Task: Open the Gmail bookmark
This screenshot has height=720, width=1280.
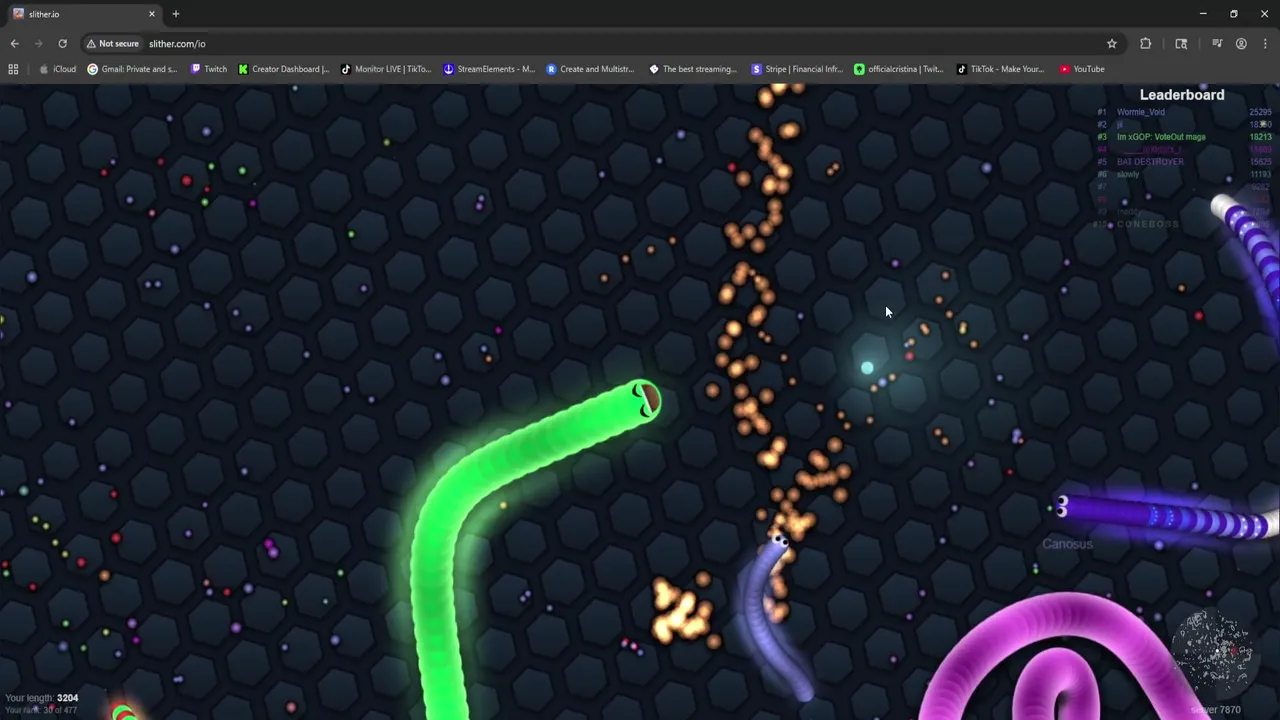Action: (x=132, y=69)
